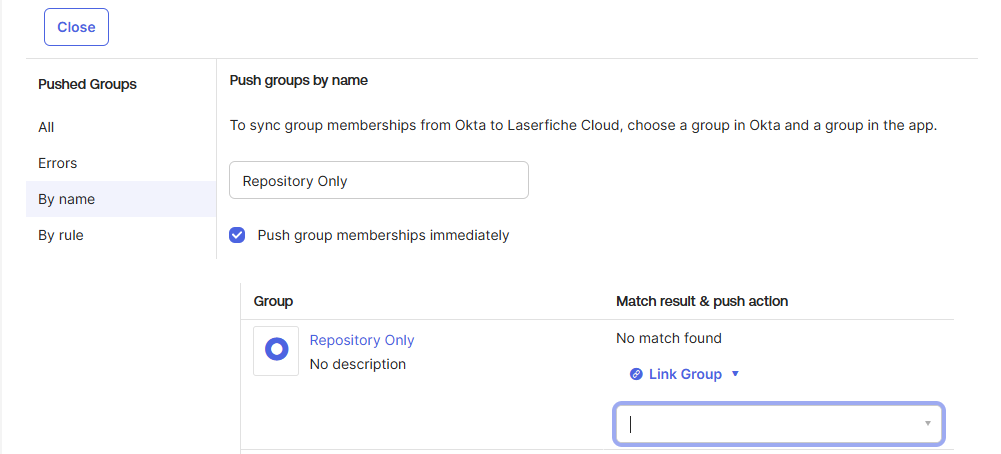Show All pushed groups
Screen dimensions: 1001x454
coord(46,127)
